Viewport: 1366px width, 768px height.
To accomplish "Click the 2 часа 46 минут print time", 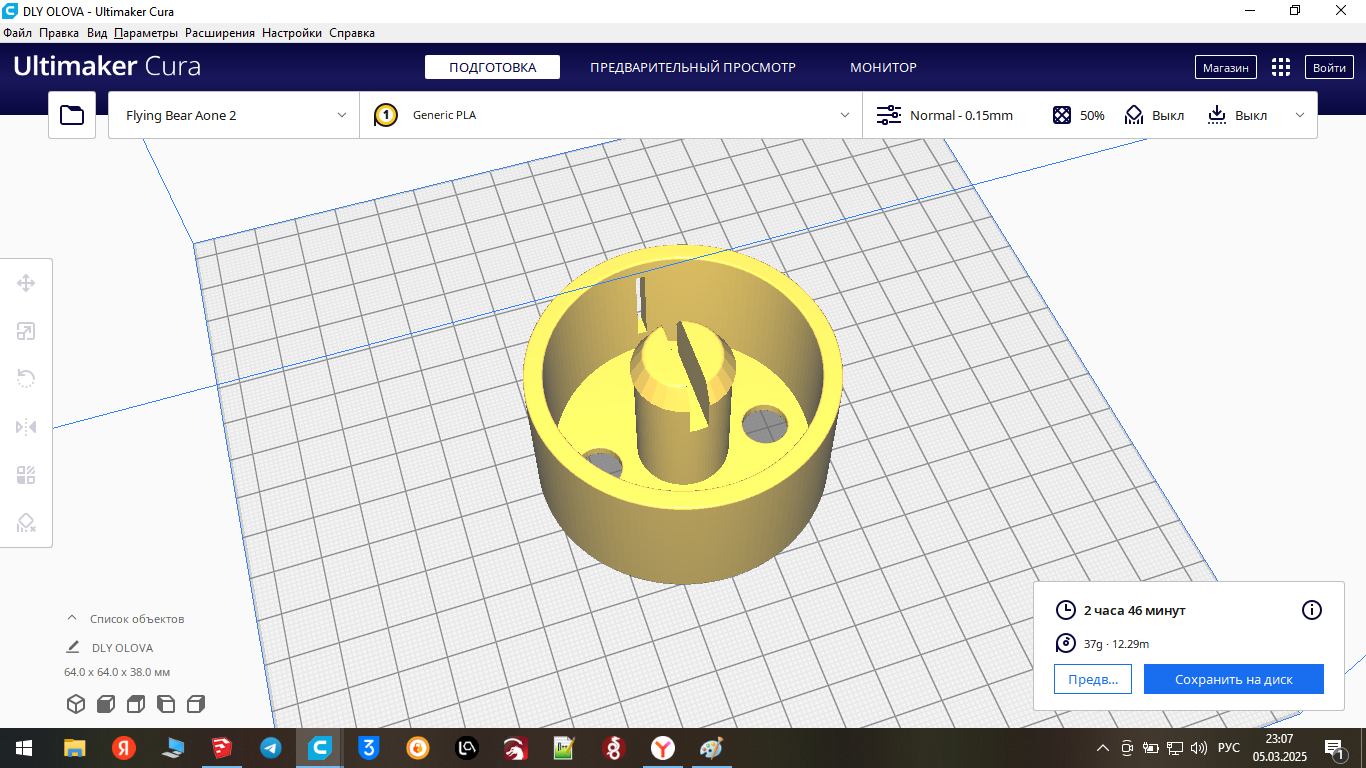I will [1135, 610].
